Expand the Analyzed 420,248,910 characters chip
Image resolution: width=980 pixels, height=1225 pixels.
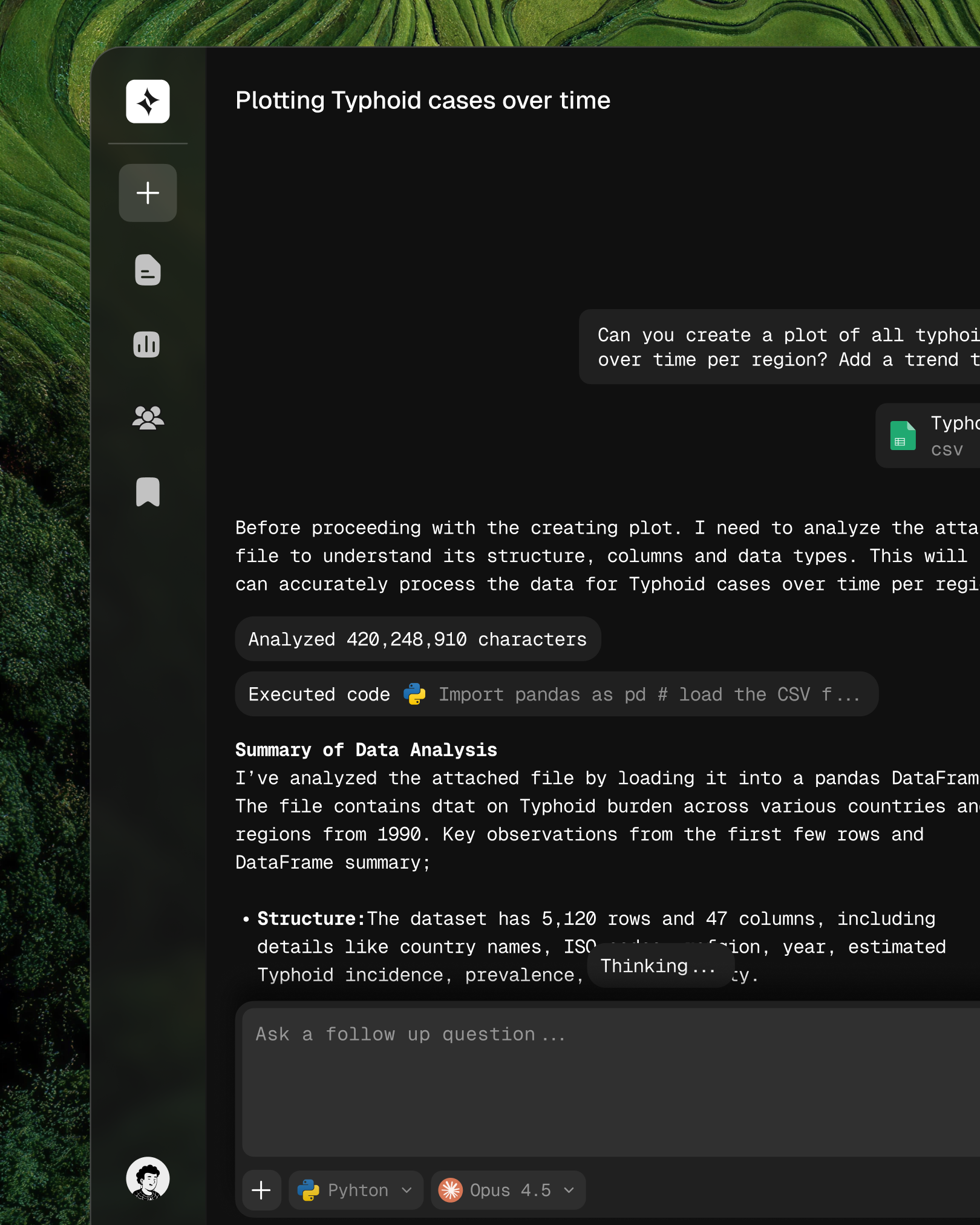click(417, 639)
